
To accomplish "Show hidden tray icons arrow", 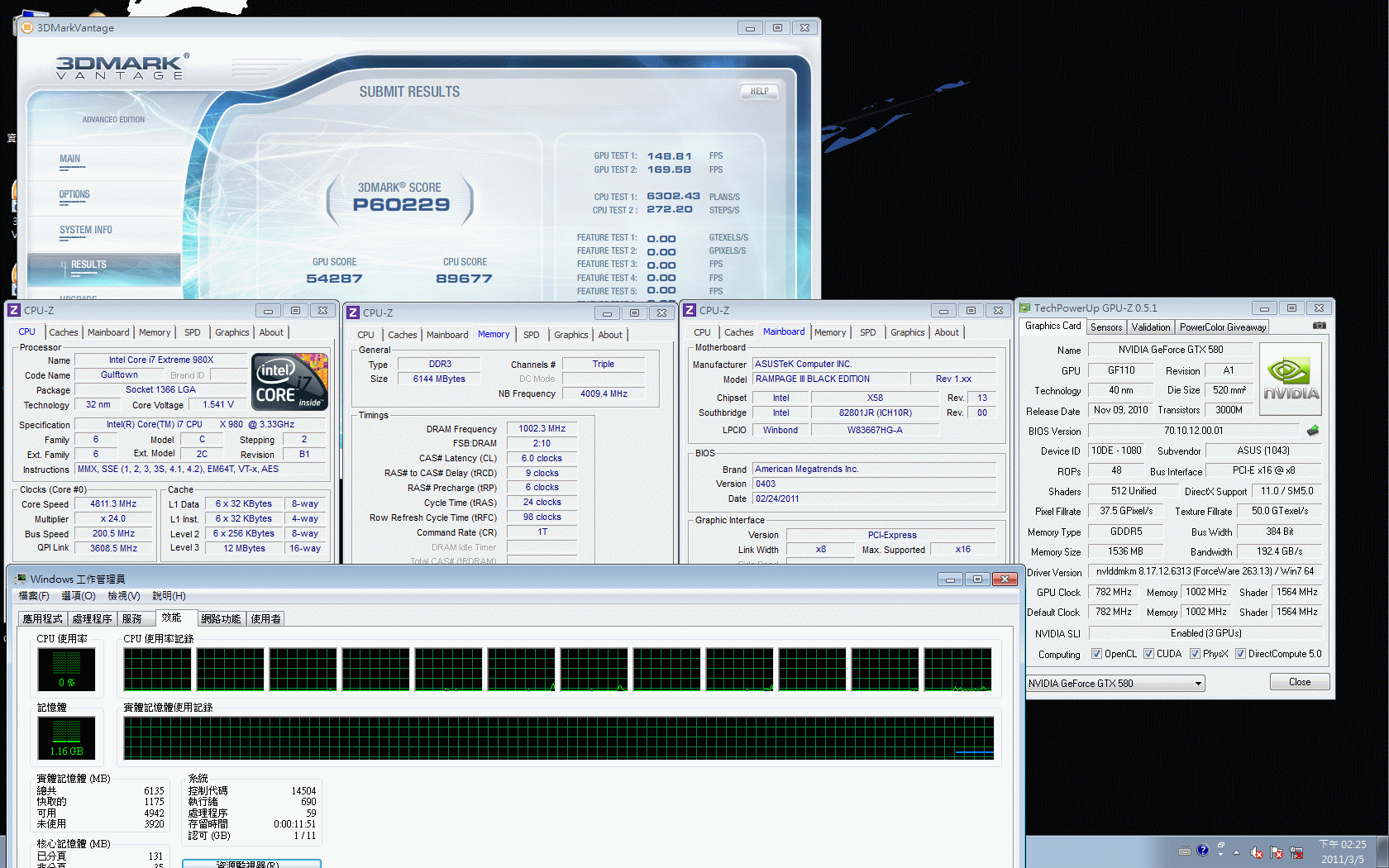I will [x=1236, y=852].
